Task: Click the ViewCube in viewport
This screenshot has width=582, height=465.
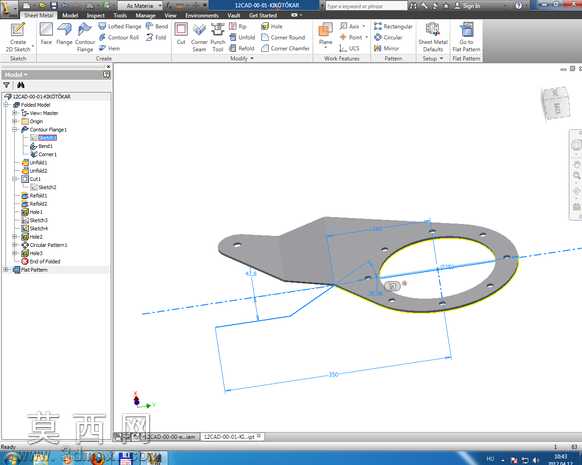Action: (x=555, y=104)
